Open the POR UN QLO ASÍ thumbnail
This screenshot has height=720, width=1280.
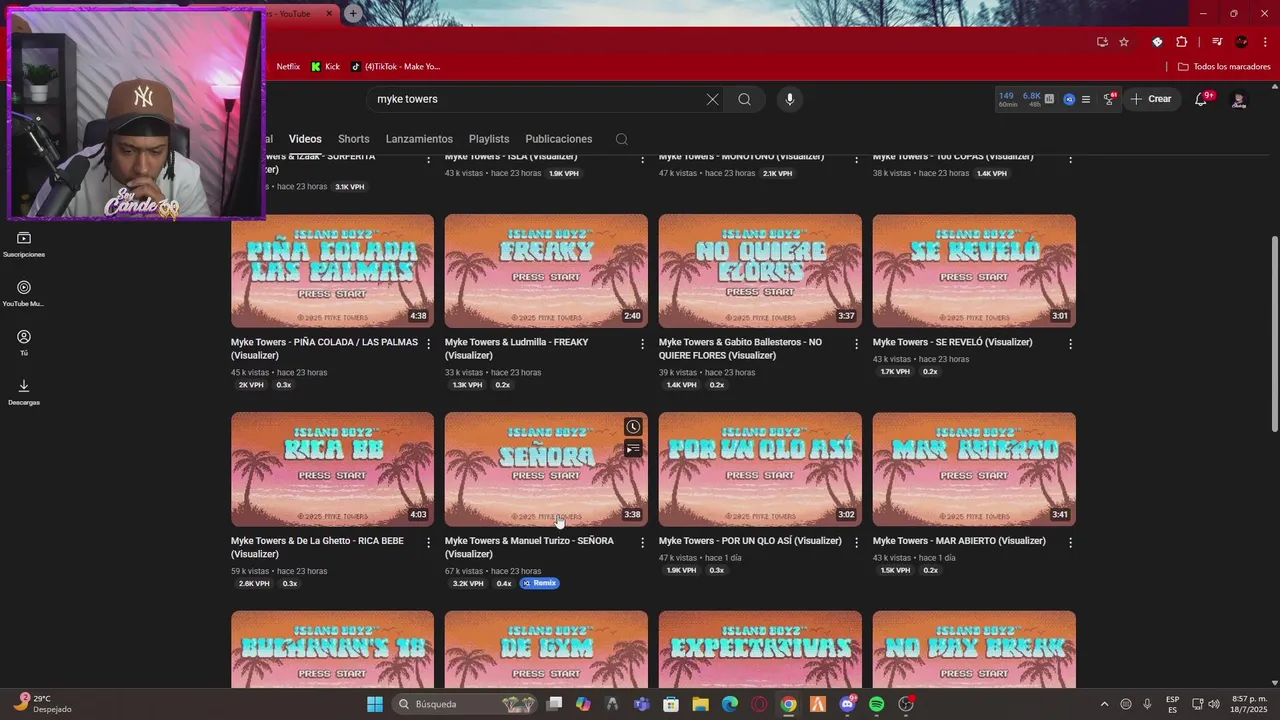(x=760, y=469)
